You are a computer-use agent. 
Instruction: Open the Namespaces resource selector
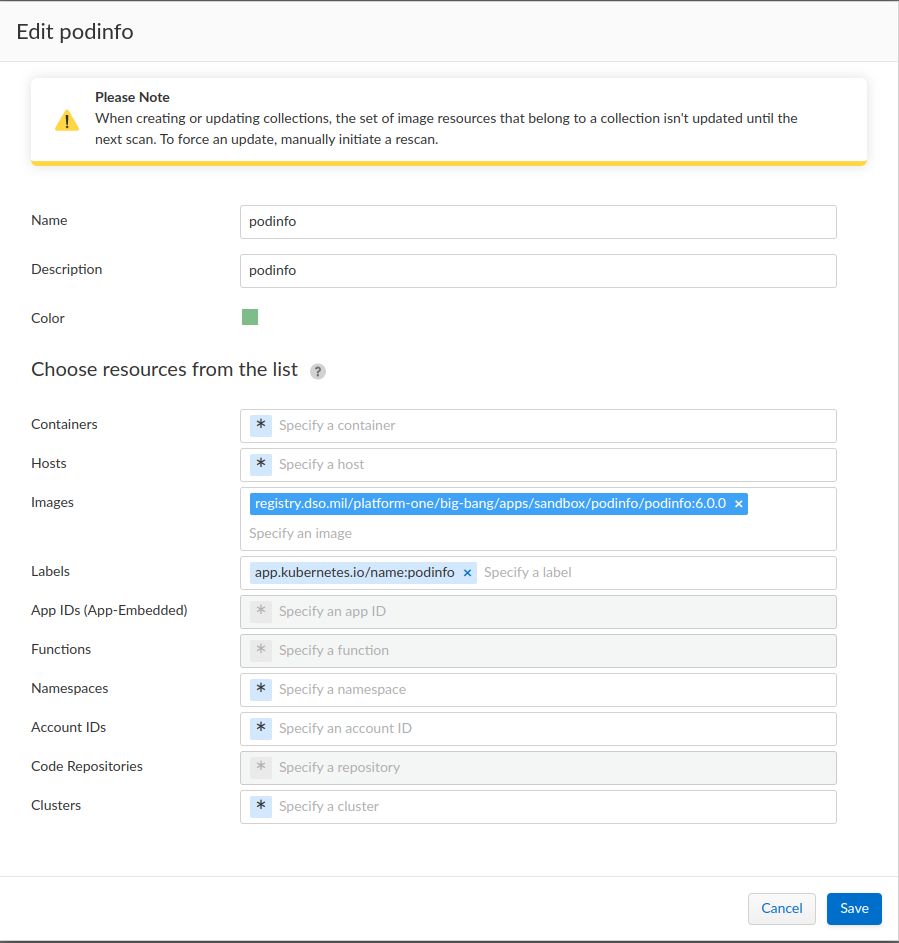tap(550, 689)
